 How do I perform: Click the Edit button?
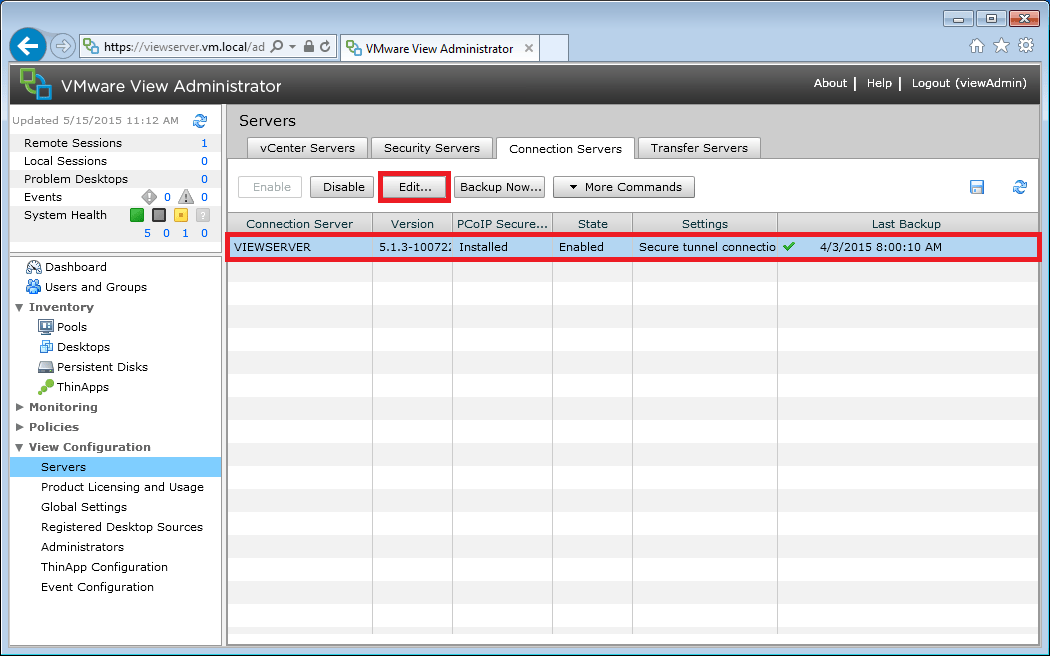tap(414, 187)
